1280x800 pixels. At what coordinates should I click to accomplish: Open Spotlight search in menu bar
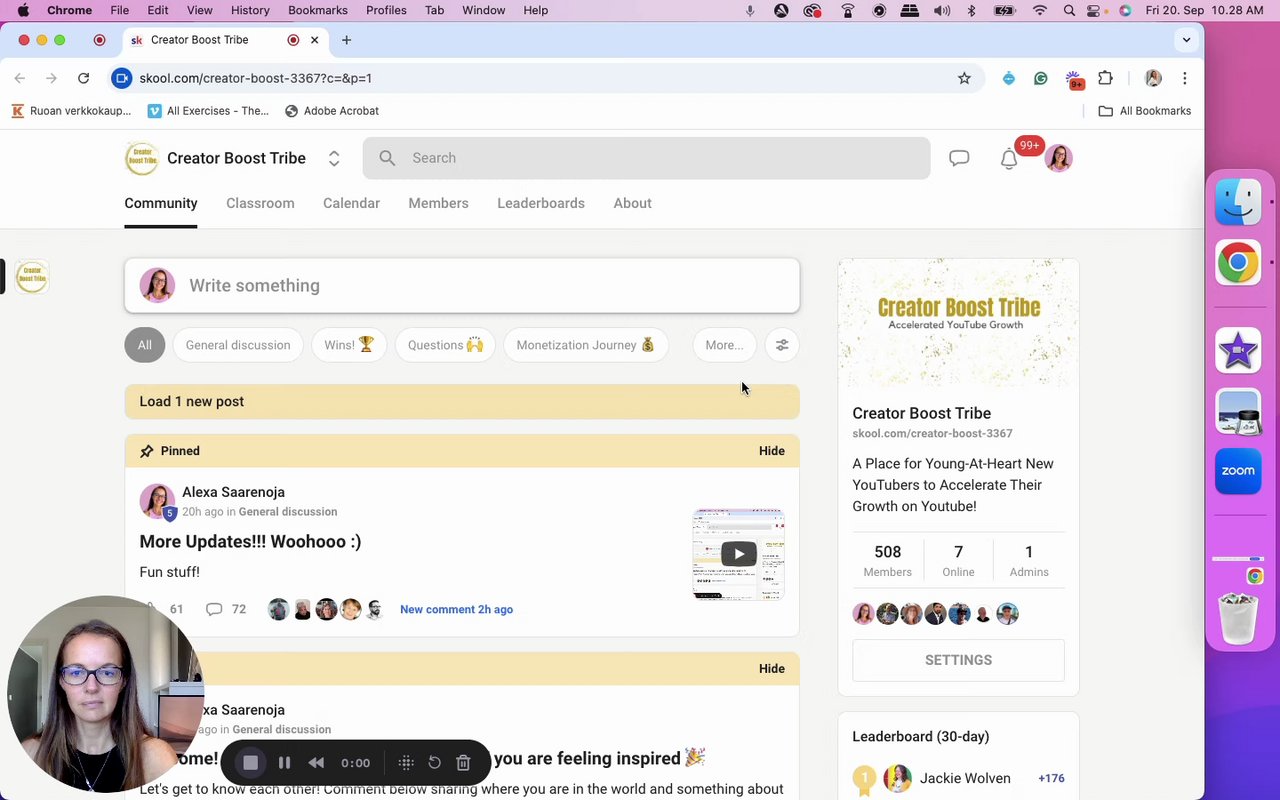click(1070, 10)
